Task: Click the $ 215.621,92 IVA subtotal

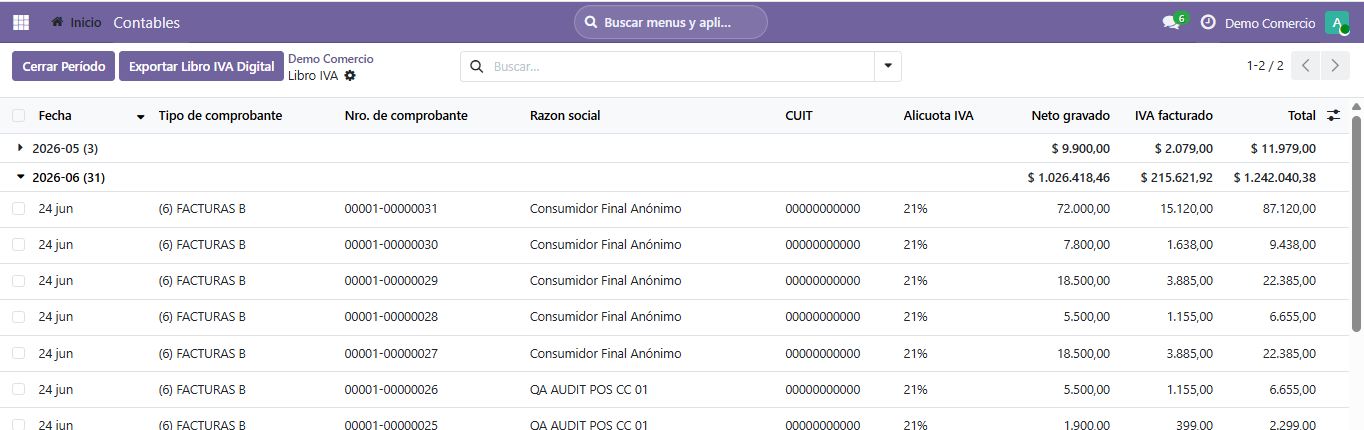Action: [x=1176, y=178]
